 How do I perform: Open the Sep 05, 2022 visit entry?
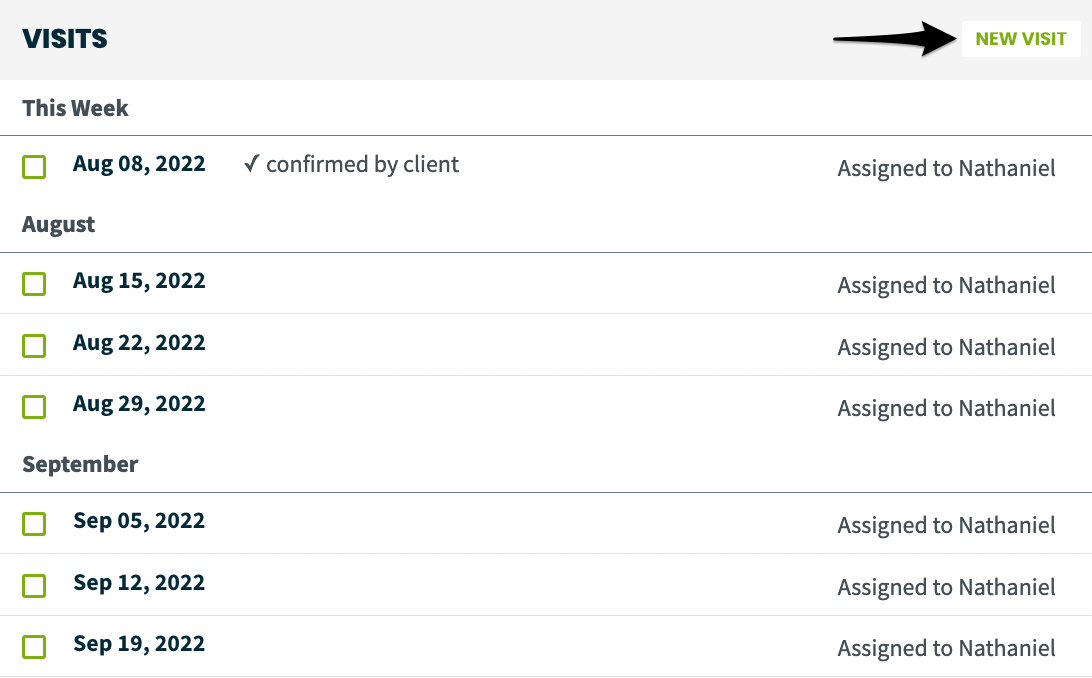click(x=139, y=521)
